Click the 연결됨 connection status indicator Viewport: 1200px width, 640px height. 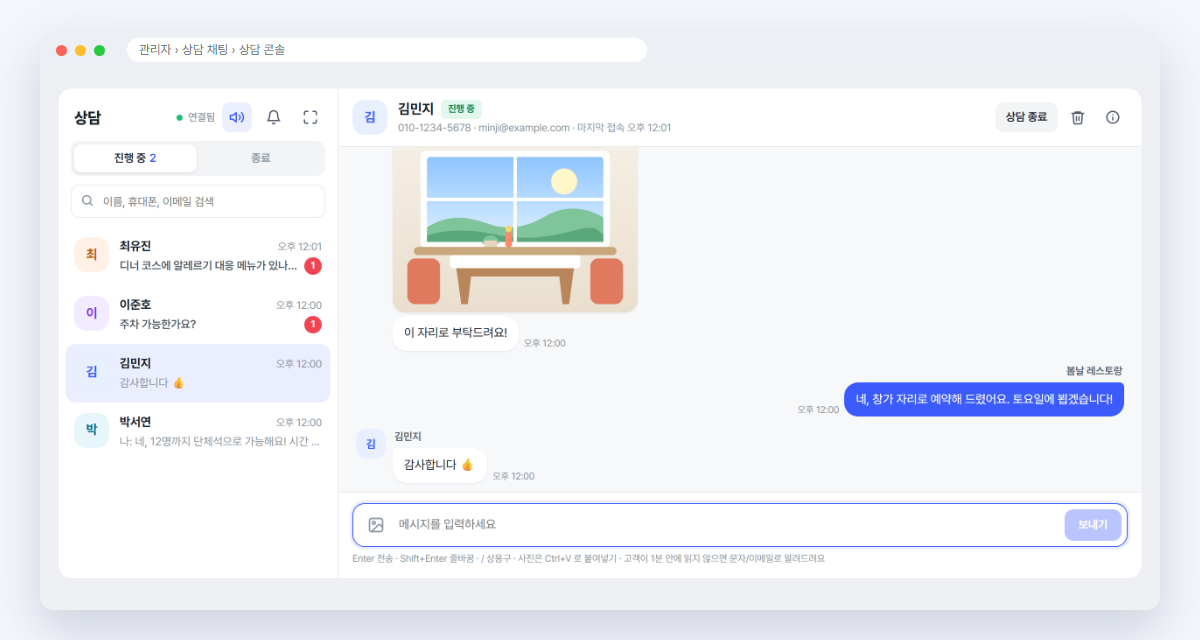195,117
